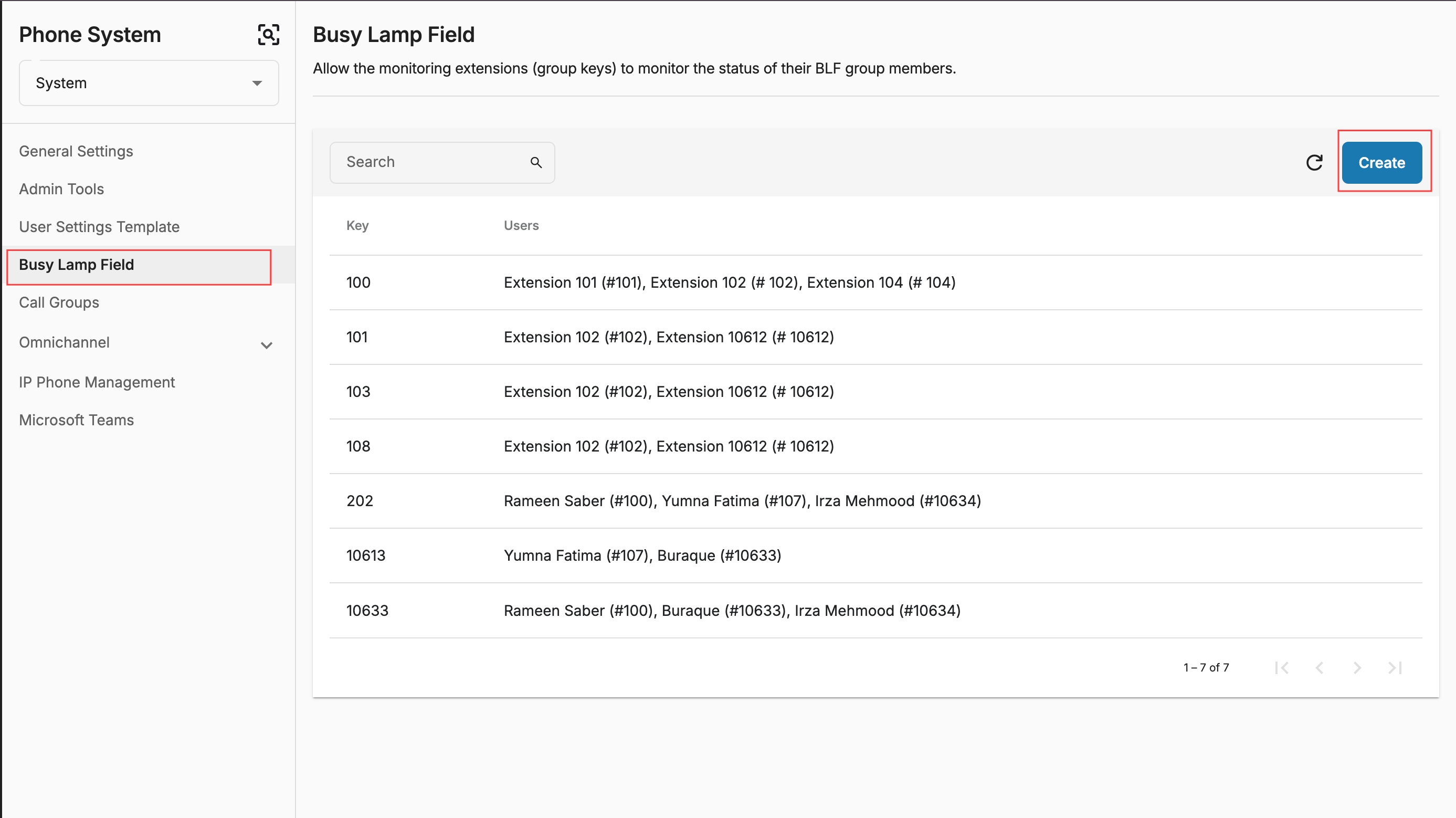Viewport: 1456px width, 818px height.
Task: Click users list starting Rameen Saber, Yumna Fatima
Action: pos(743,501)
